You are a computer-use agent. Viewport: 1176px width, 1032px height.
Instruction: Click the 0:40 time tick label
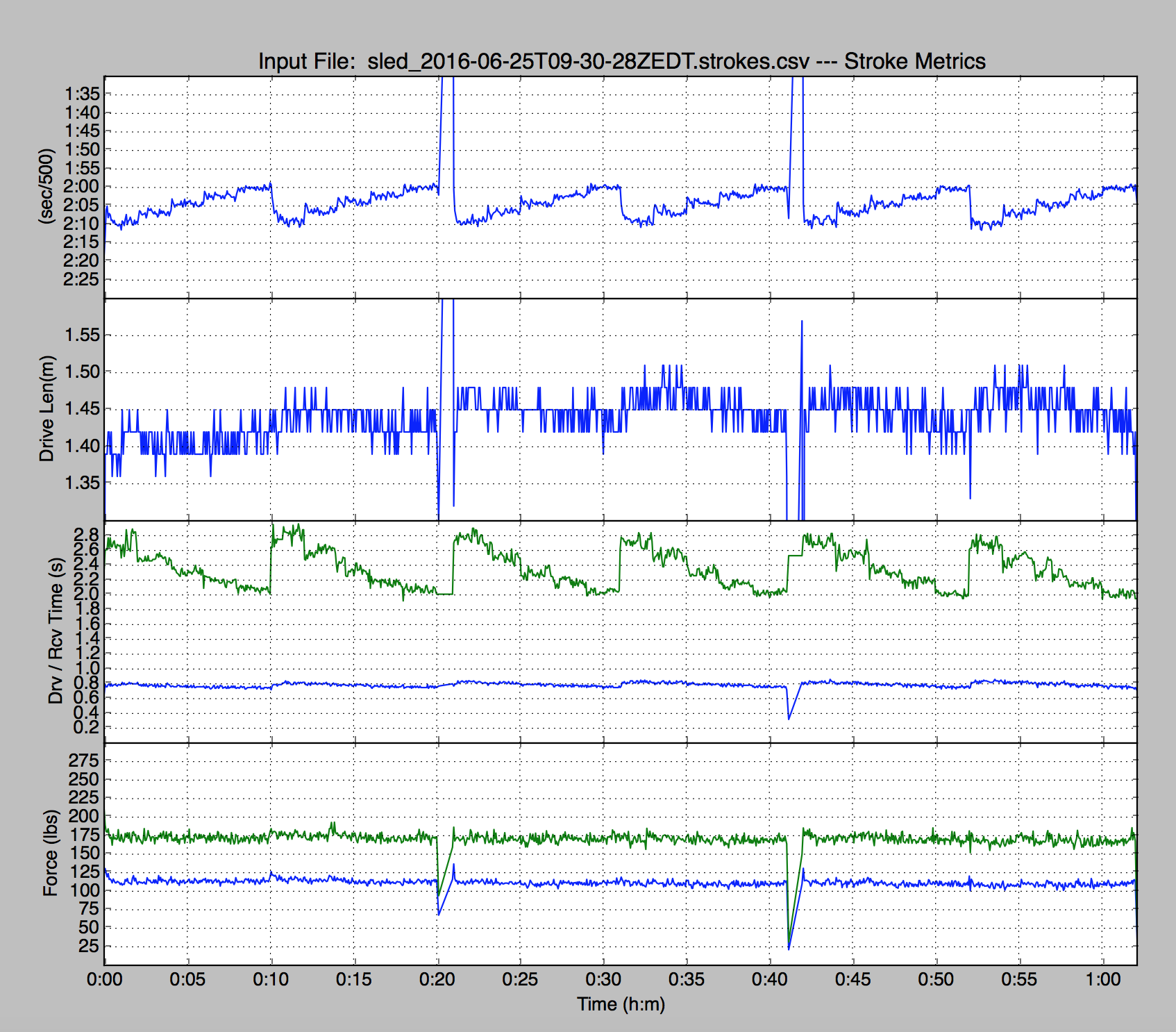pyautogui.click(x=770, y=980)
